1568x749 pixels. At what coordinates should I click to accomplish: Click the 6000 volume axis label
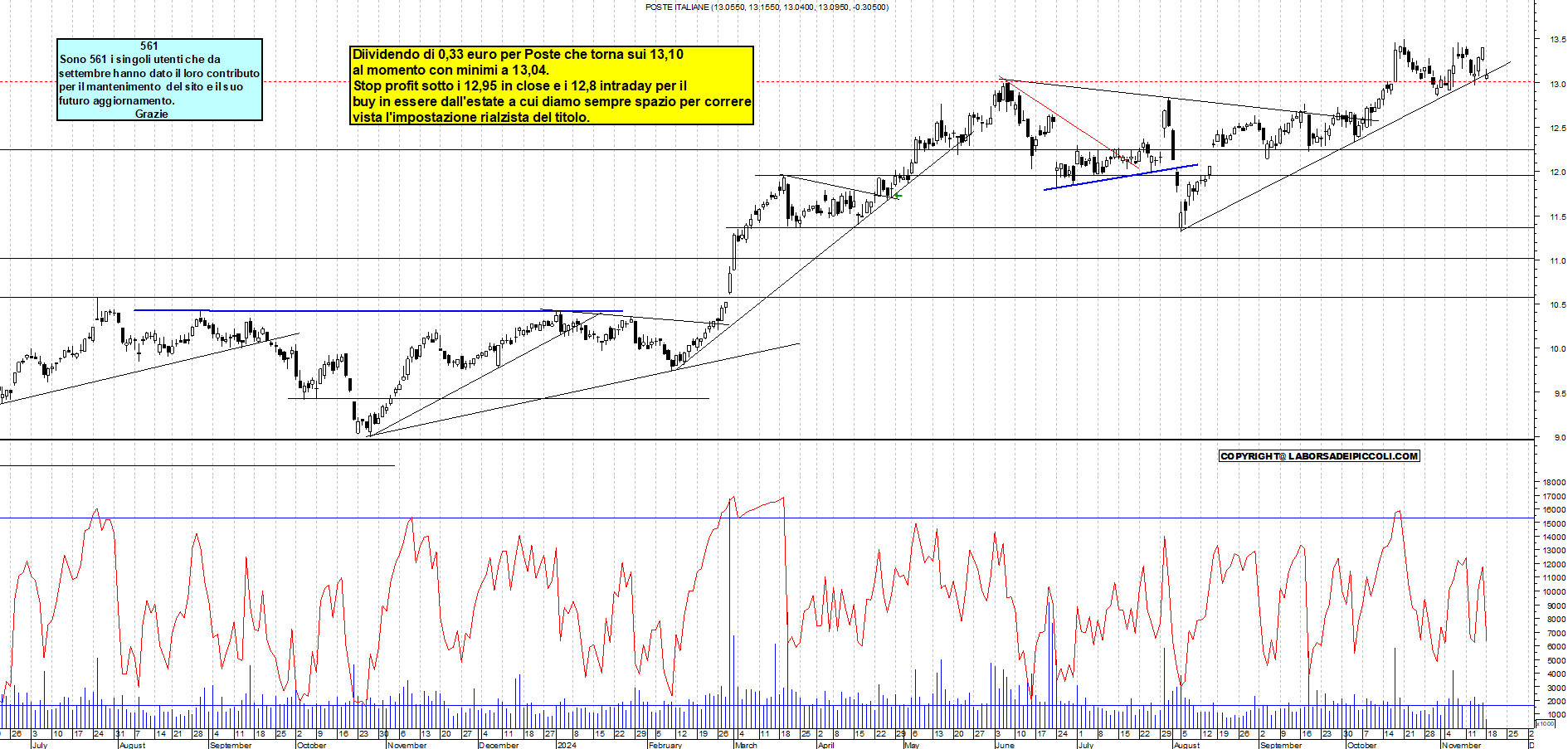[x=1556, y=646]
